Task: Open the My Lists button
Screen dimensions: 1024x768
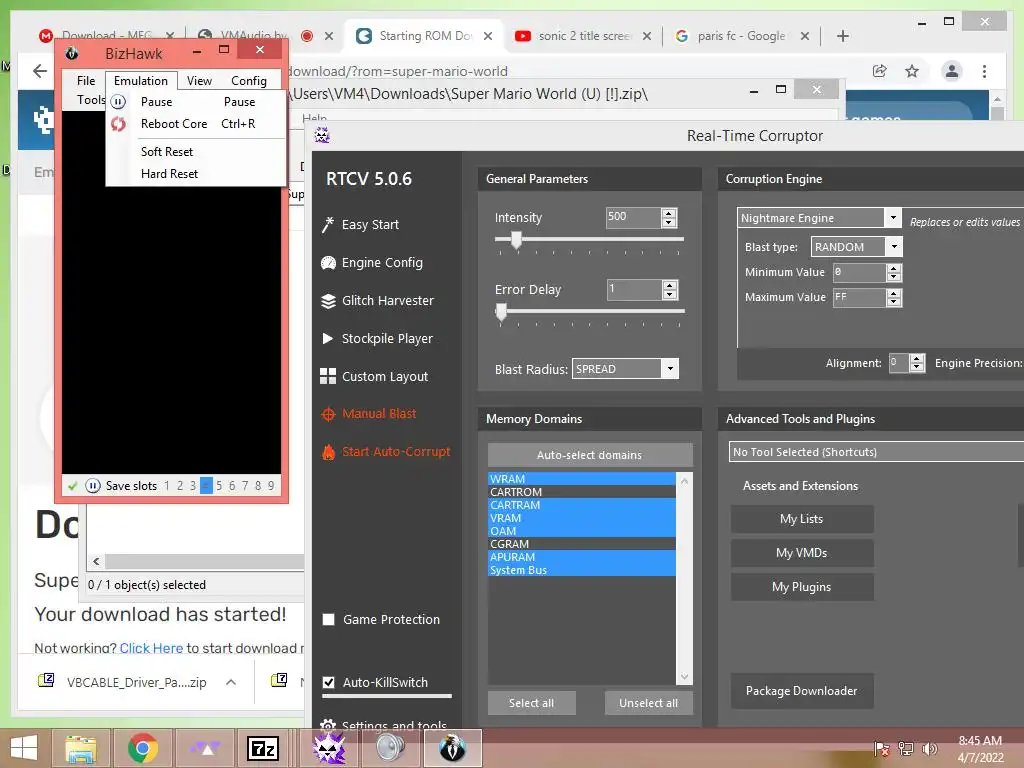Action: 802,519
